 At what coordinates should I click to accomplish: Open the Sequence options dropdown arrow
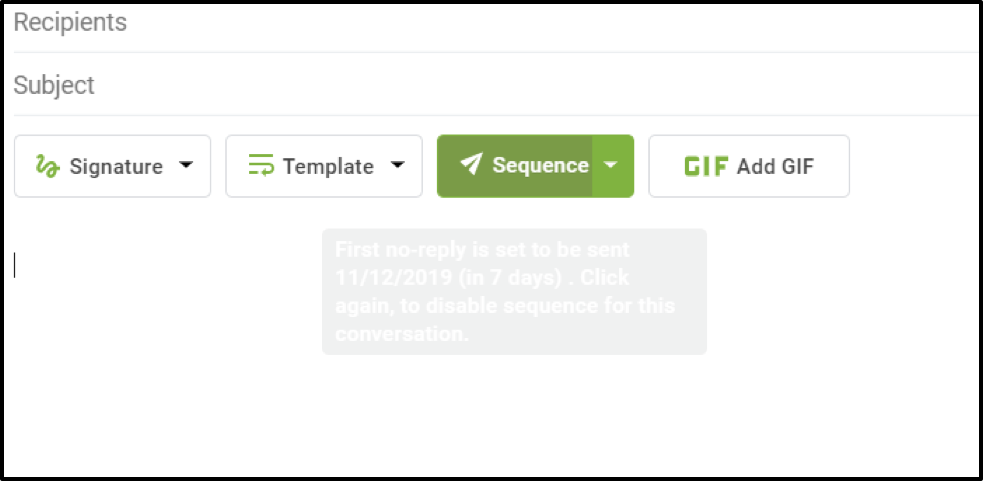[613, 166]
